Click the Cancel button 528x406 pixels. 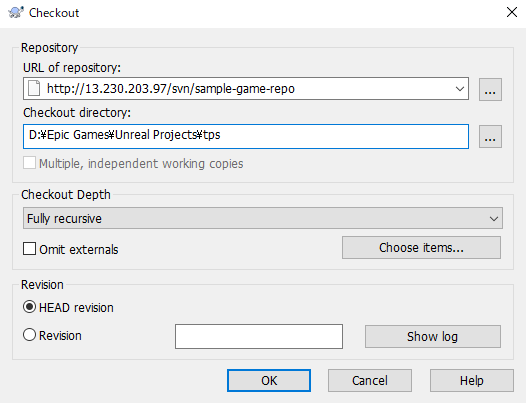[370, 381]
